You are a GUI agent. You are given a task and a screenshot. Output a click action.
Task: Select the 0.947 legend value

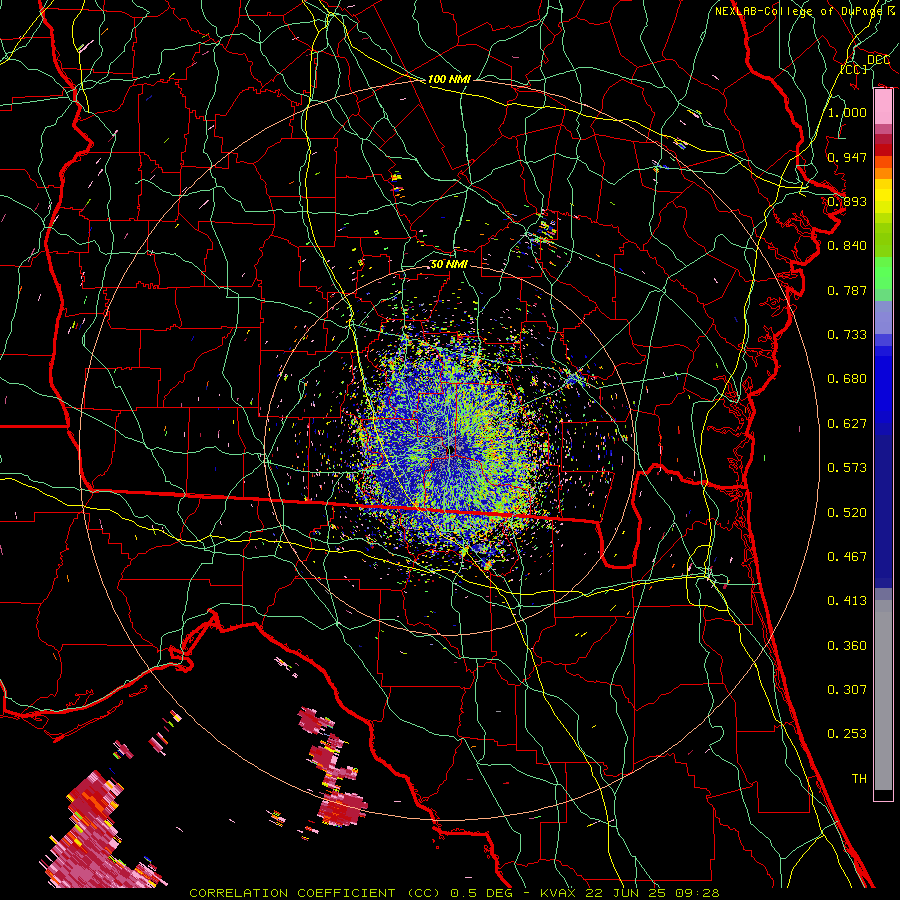[847, 157]
